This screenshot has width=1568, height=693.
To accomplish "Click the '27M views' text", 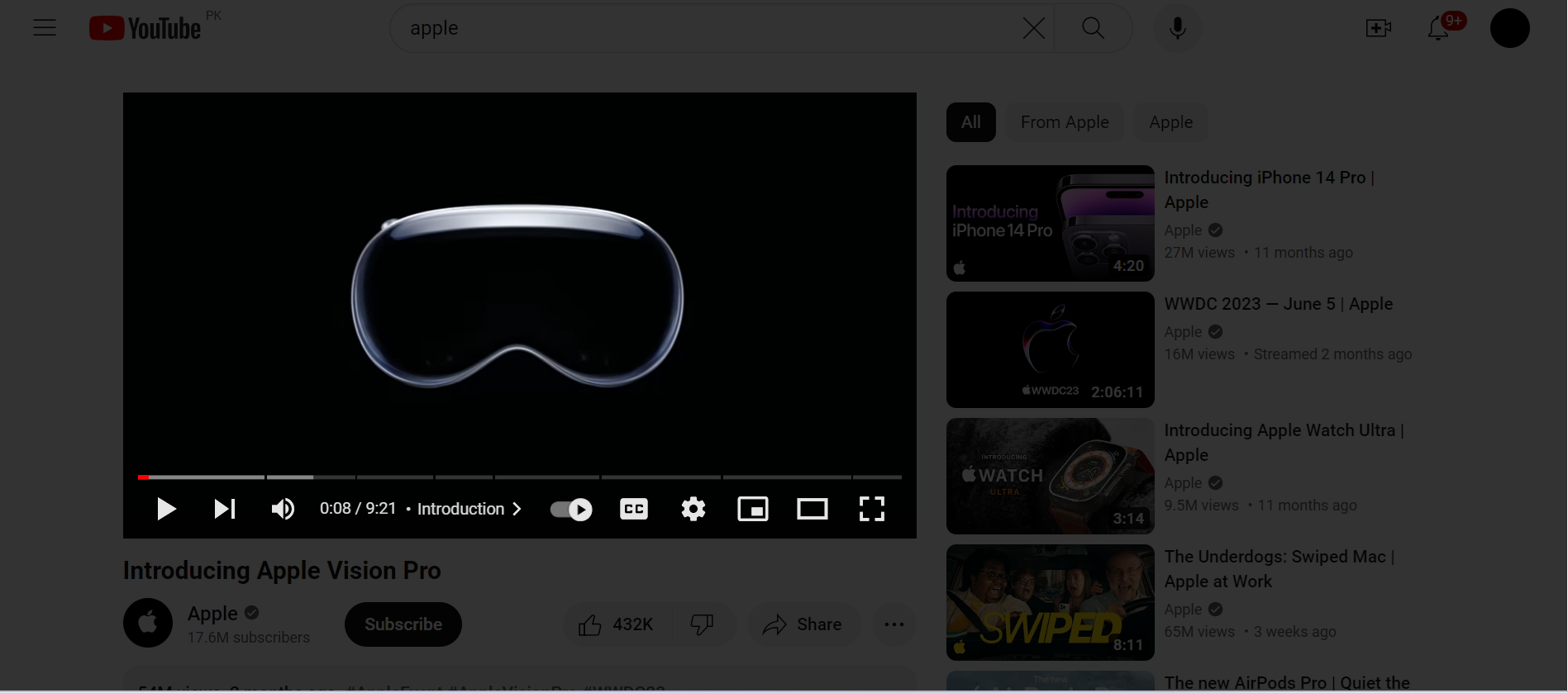I will (x=1199, y=253).
